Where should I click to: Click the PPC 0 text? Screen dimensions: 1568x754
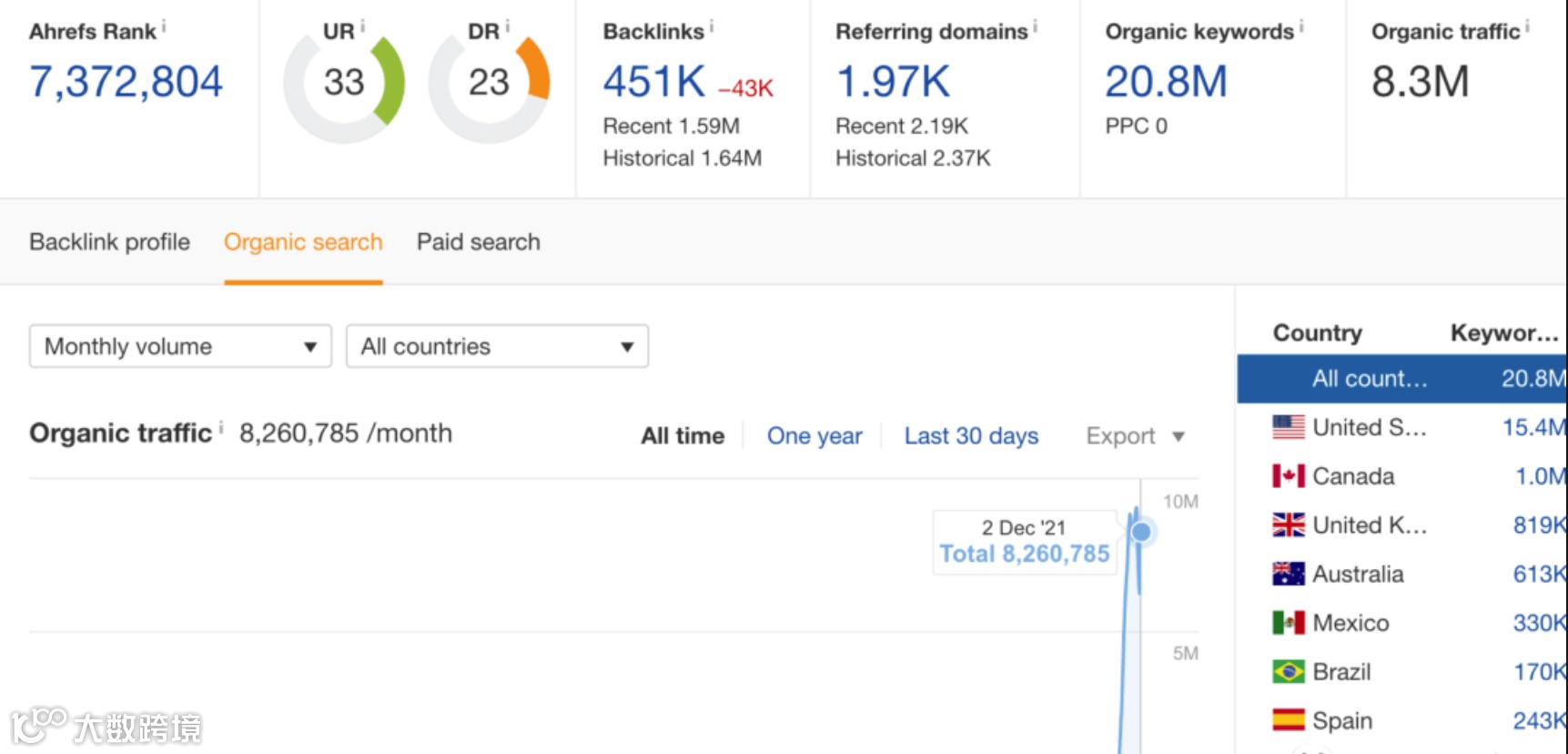point(1136,126)
